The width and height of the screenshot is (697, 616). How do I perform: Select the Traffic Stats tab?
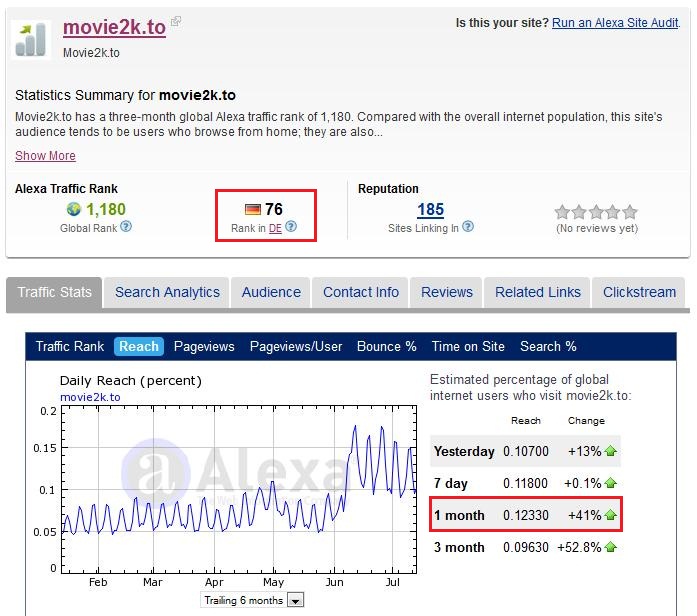pos(54,292)
